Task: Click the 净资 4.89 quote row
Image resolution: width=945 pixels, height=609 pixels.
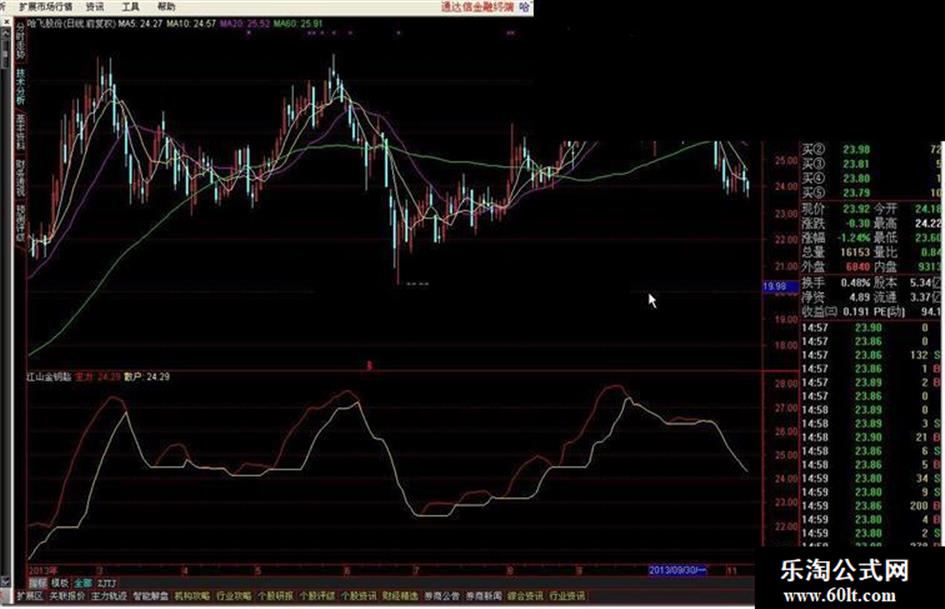Action: [837, 297]
